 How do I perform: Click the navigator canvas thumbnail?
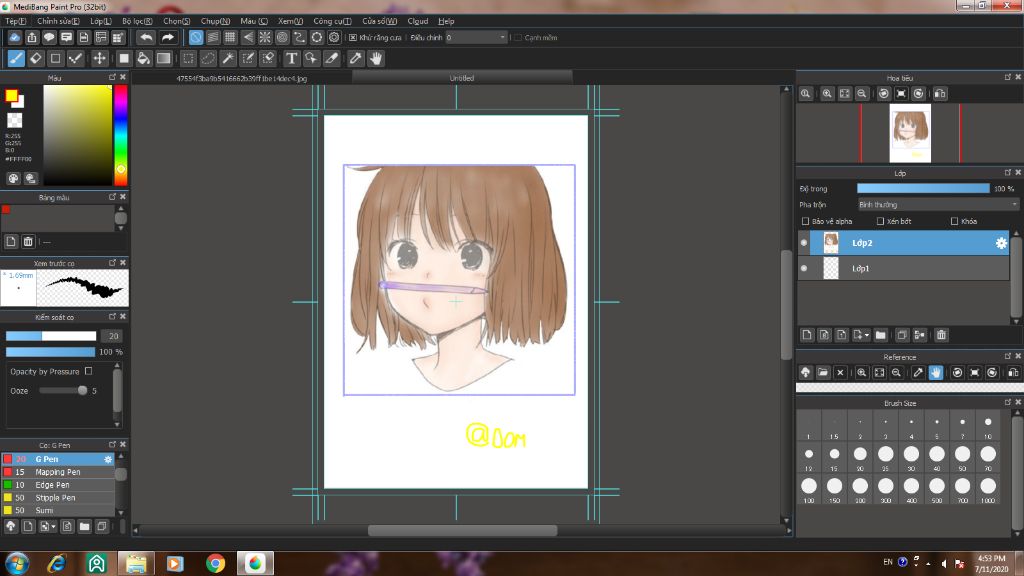click(910, 133)
